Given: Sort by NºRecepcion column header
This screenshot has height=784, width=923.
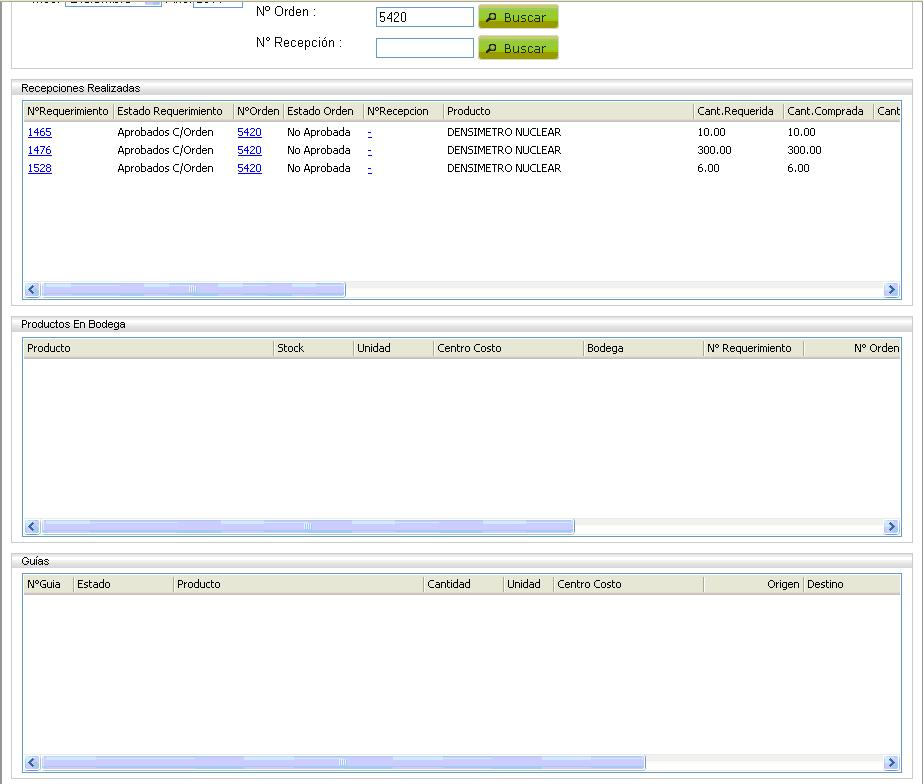Looking at the screenshot, I should (x=403, y=111).
